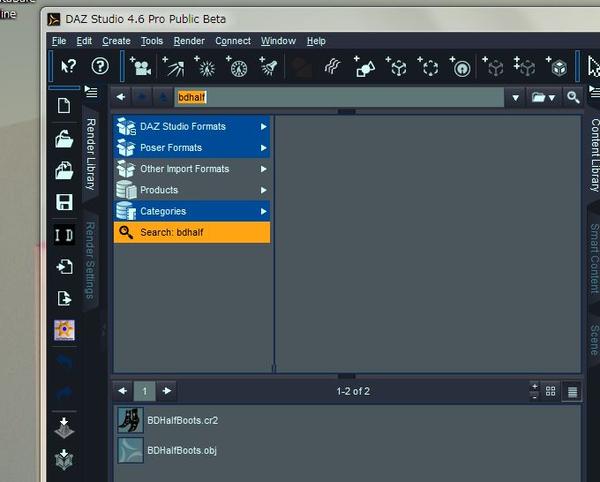Click the Redo arrow in sidebar
Screen dimensions: 600x482
[x=64, y=392]
